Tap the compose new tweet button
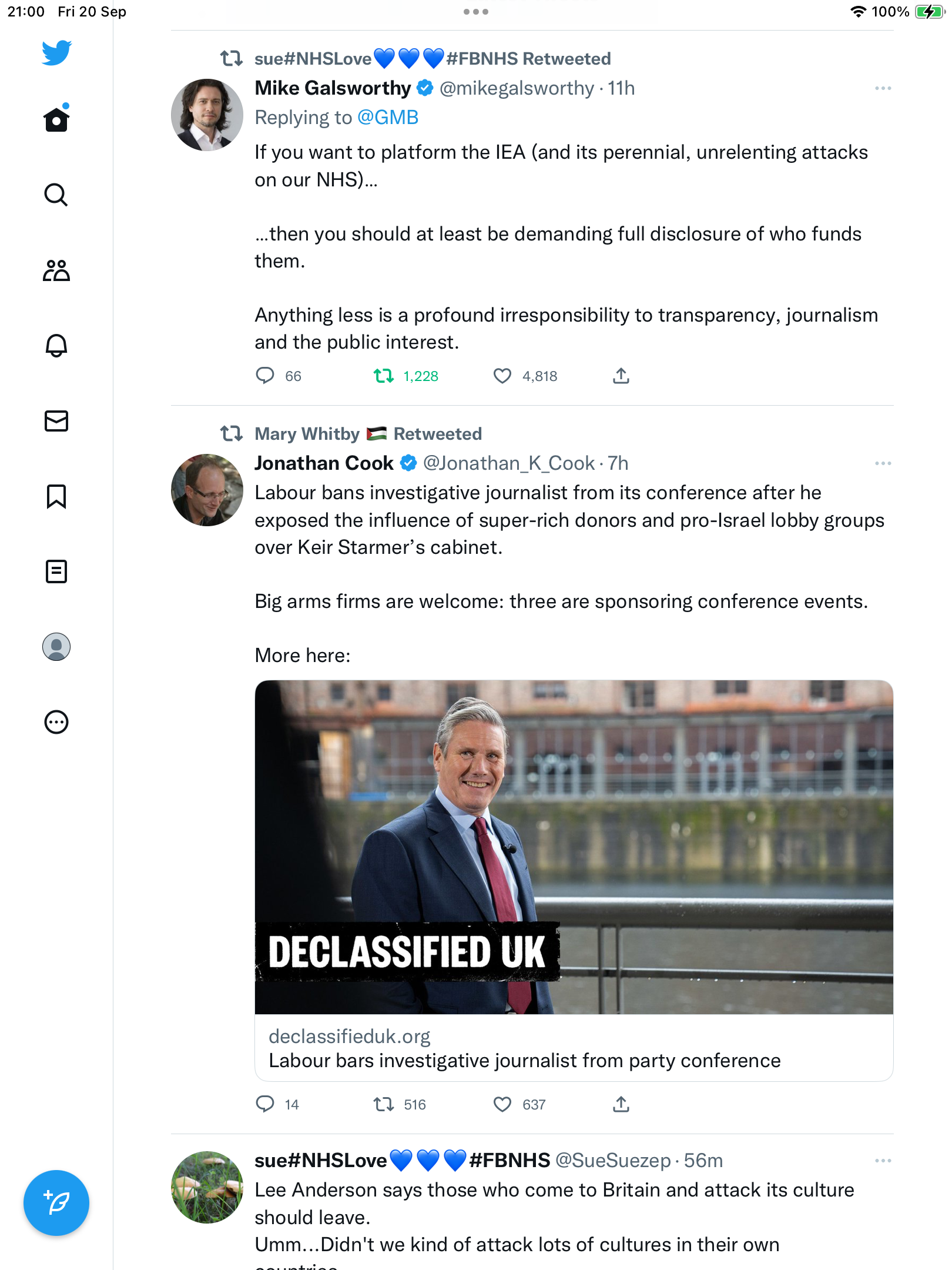The width and height of the screenshot is (952, 1270). (56, 1203)
